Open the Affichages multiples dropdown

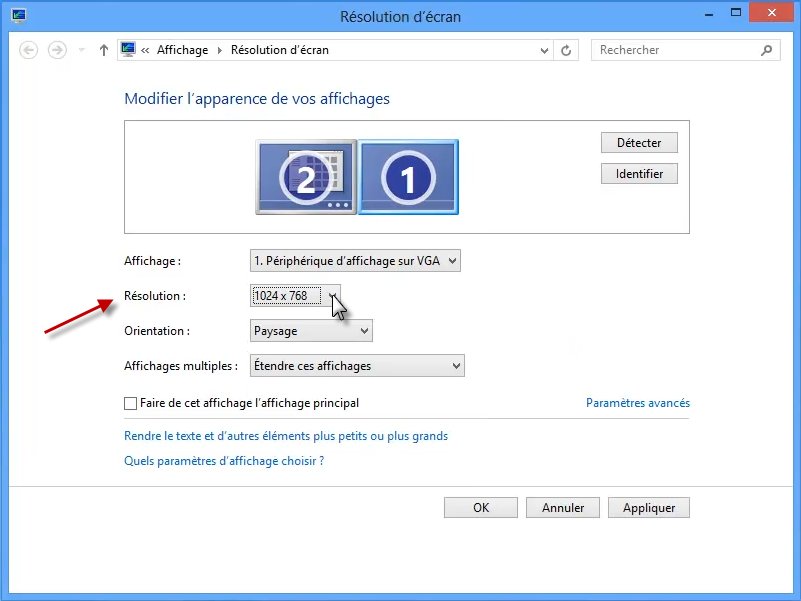356,366
